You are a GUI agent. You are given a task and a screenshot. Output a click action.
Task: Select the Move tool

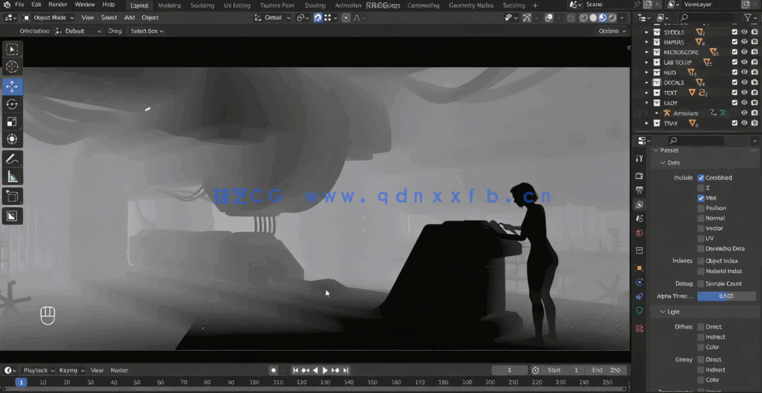(x=12, y=86)
